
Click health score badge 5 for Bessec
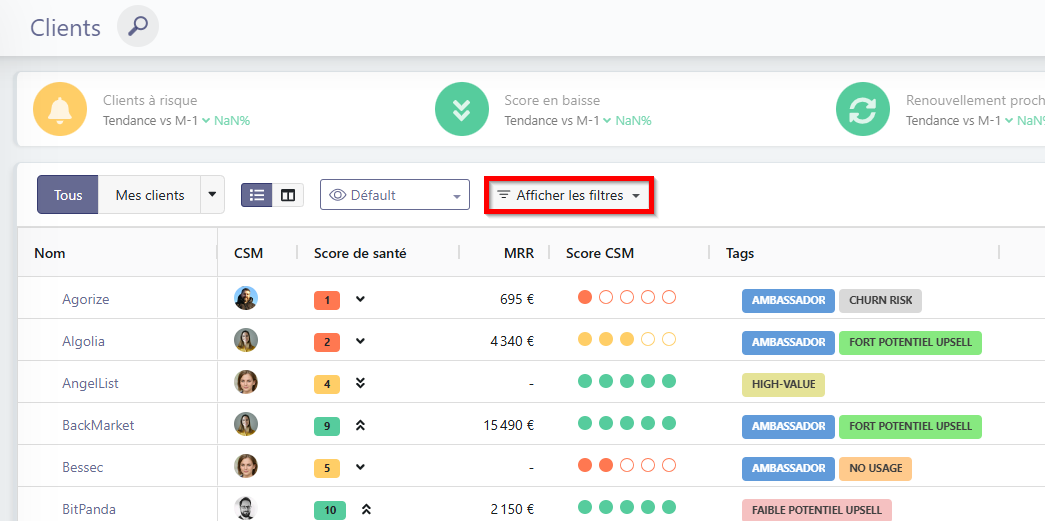[327, 468]
